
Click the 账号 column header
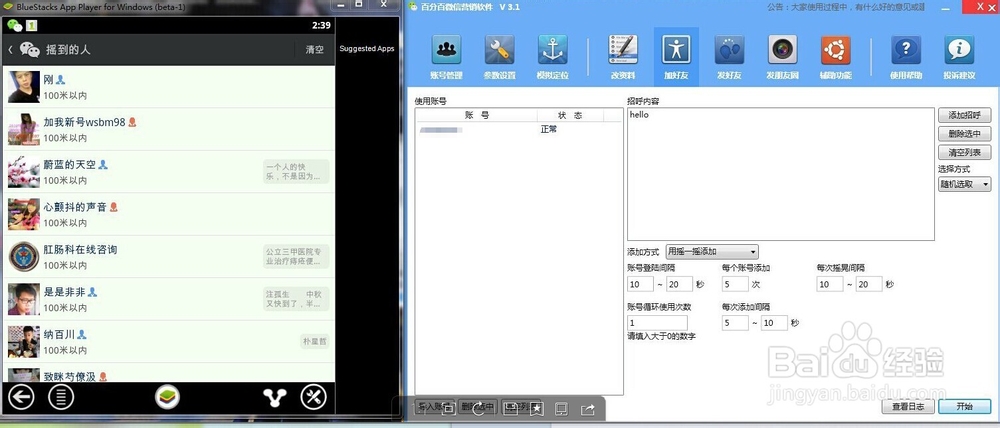tap(477, 115)
